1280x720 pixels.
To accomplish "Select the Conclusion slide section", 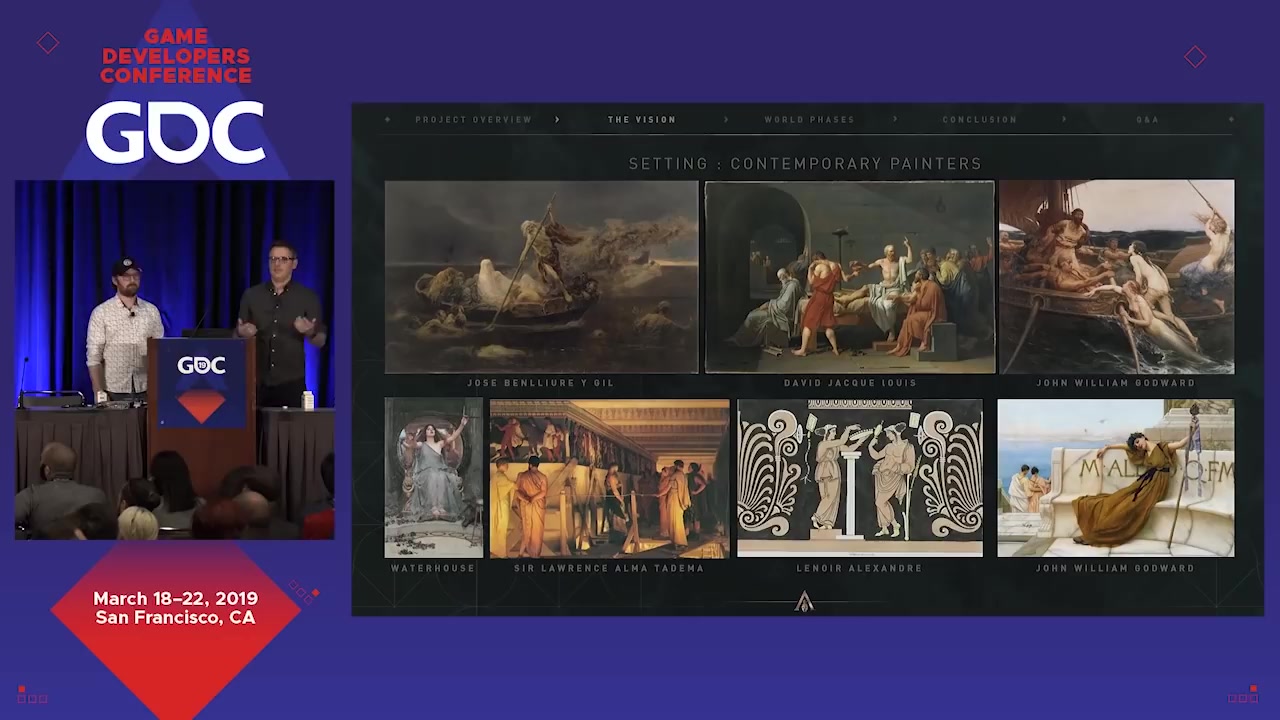I will pos(979,119).
